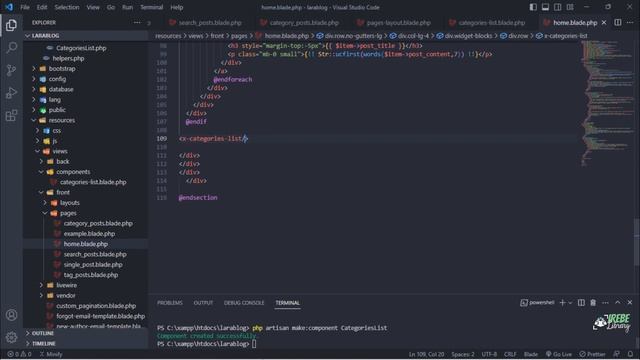Collapse the LARABLOG root folder
Screen dimensions: 640x360
tap(86, 36)
